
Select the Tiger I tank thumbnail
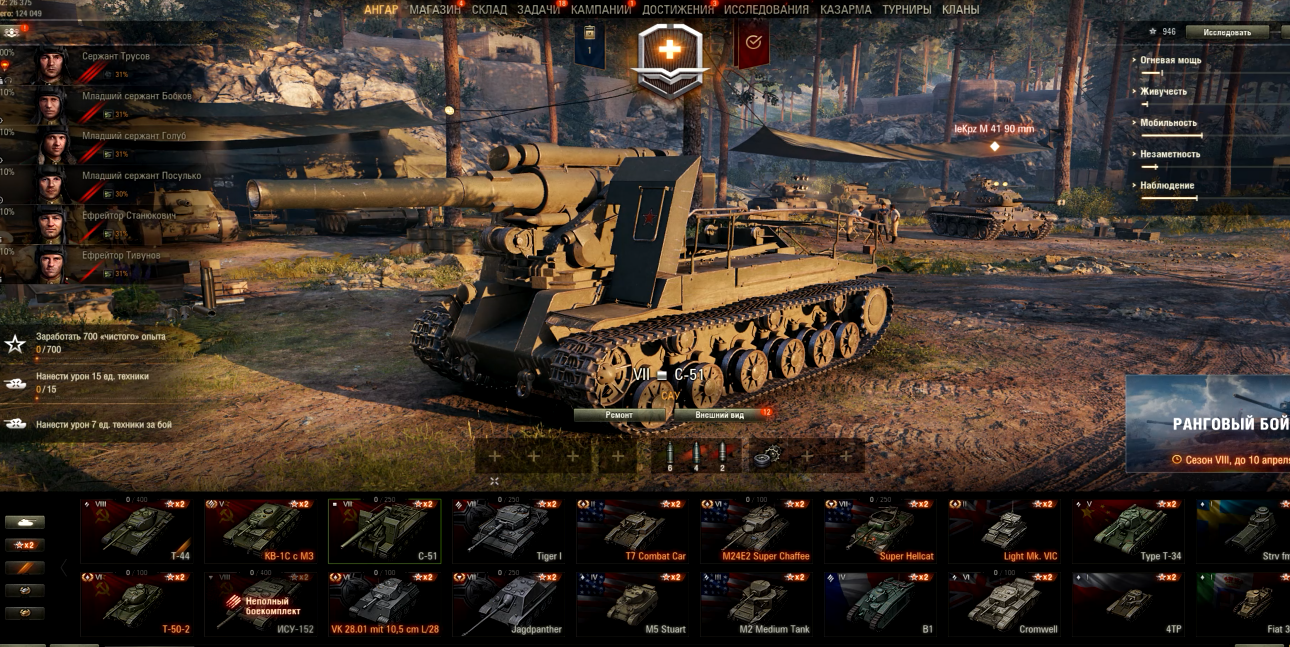pos(508,532)
